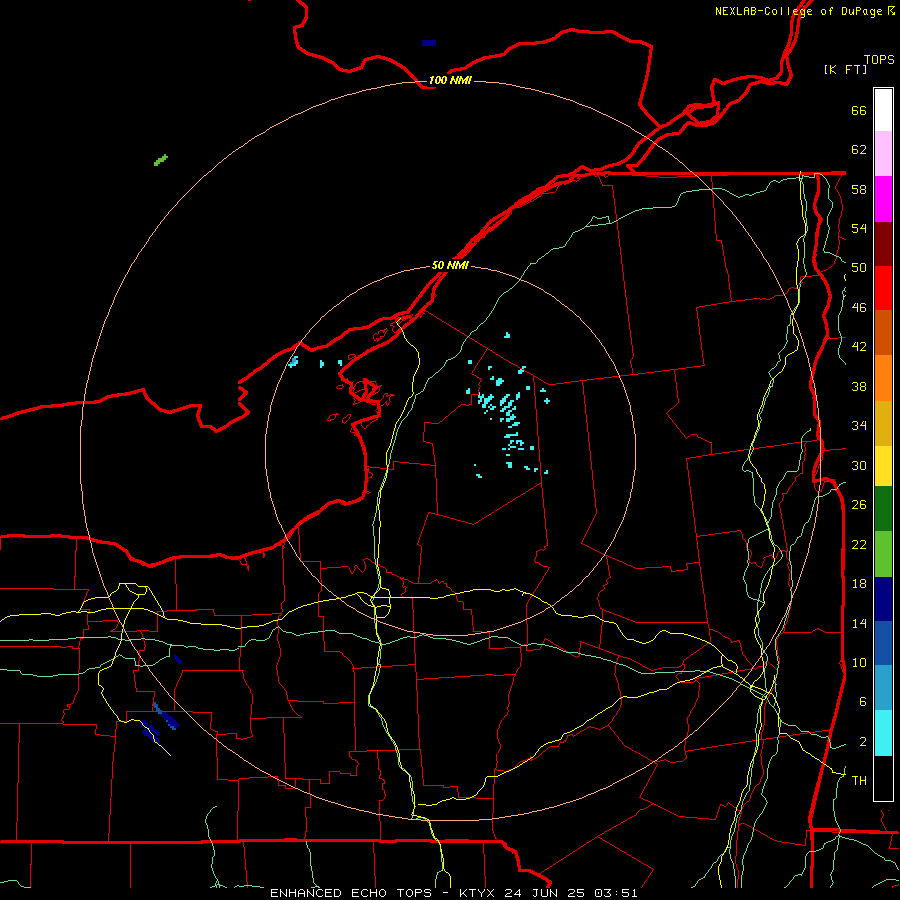Click the light pink legend swatch

(883, 153)
